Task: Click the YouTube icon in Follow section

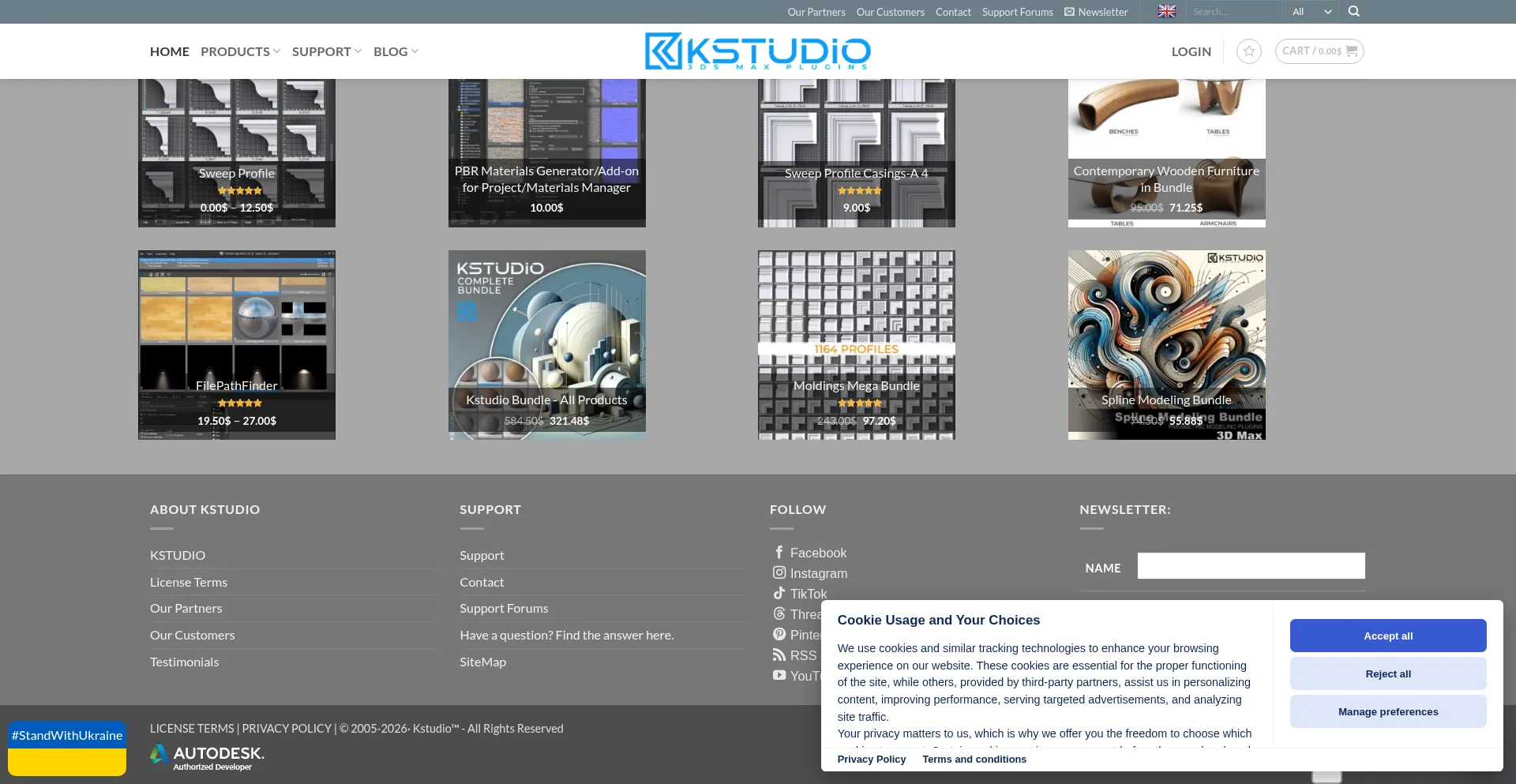Action: pyautogui.click(x=779, y=676)
